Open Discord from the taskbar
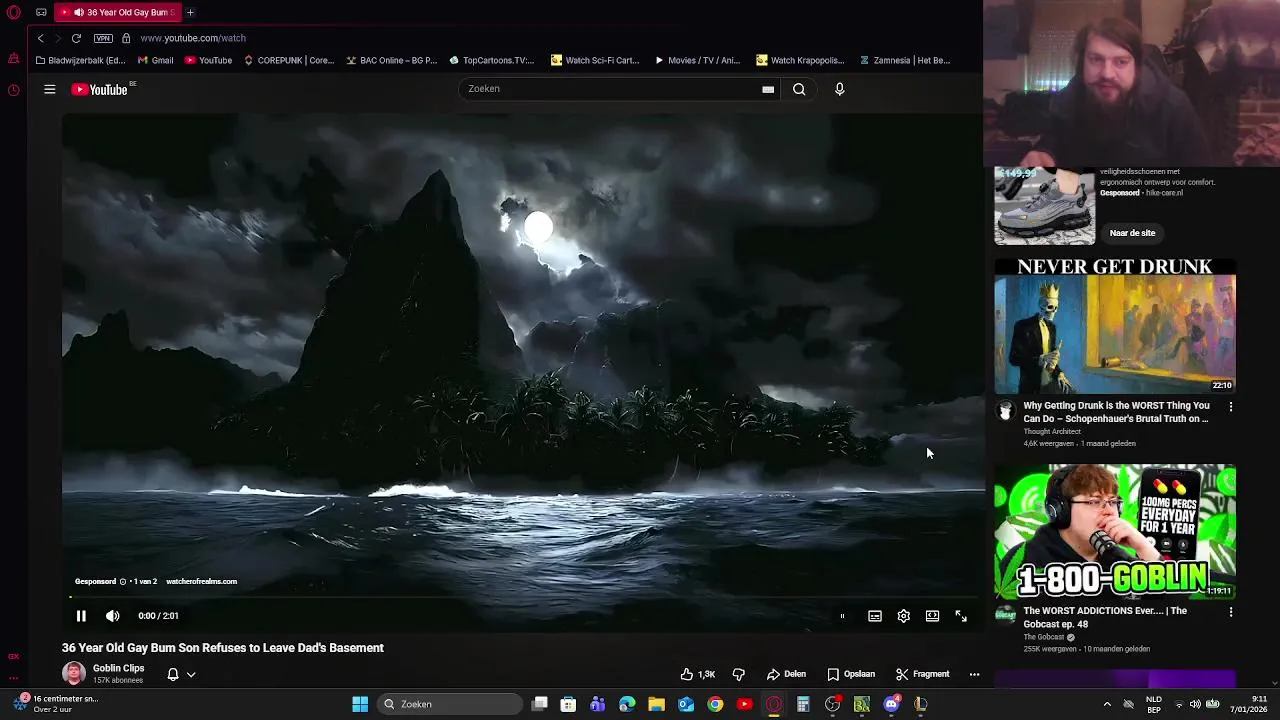Screen dimensions: 1280x720 point(891,704)
